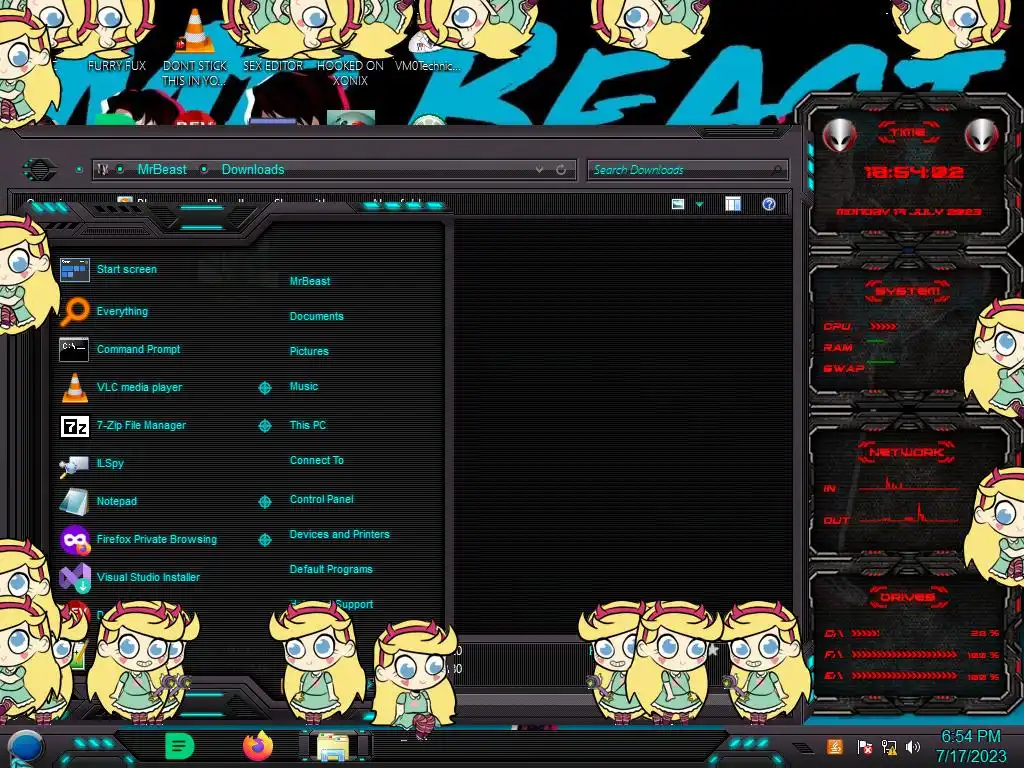Viewport: 1024px width, 768px height.
Task: Open Explorer help button
Action: 769,204
